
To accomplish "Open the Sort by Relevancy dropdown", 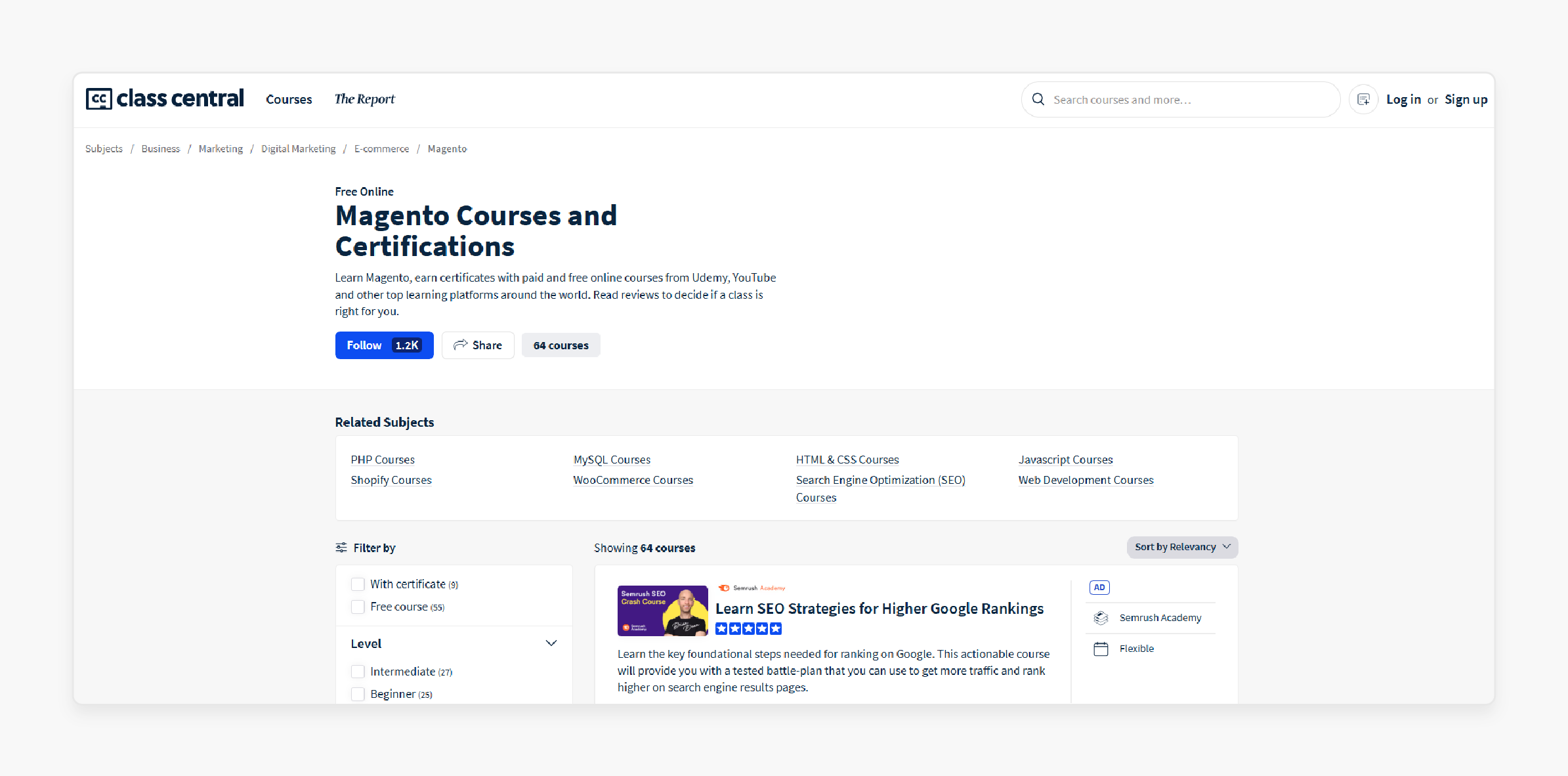I will click(1181, 547).
